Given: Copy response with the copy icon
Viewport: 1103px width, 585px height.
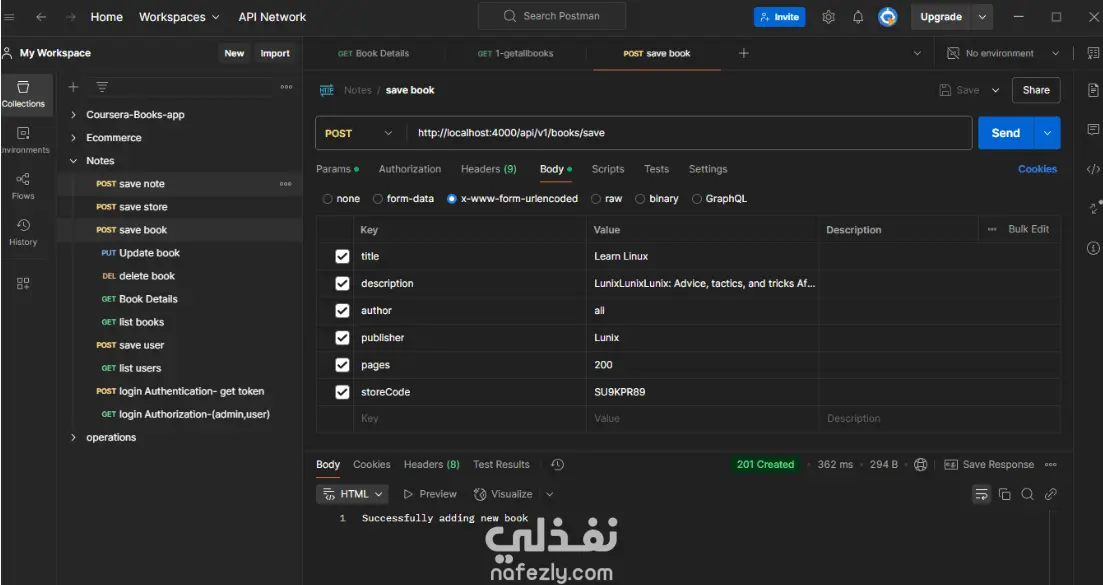Looking at the screenshot, I should 1005,494.
